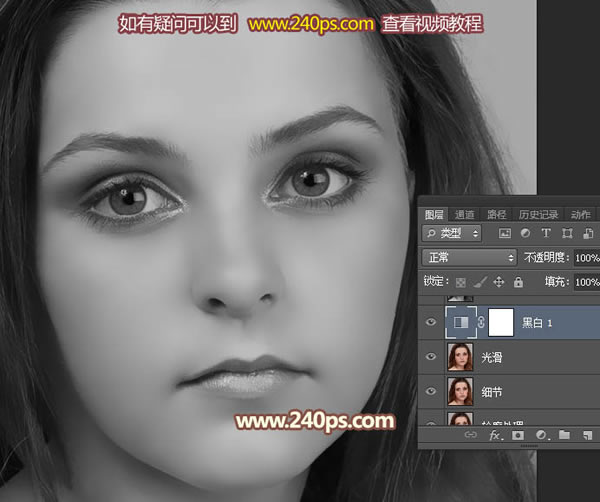This screenshot has height=502, width=600.
Task: Hide the 细节 layer
Action: coord(431,391)
